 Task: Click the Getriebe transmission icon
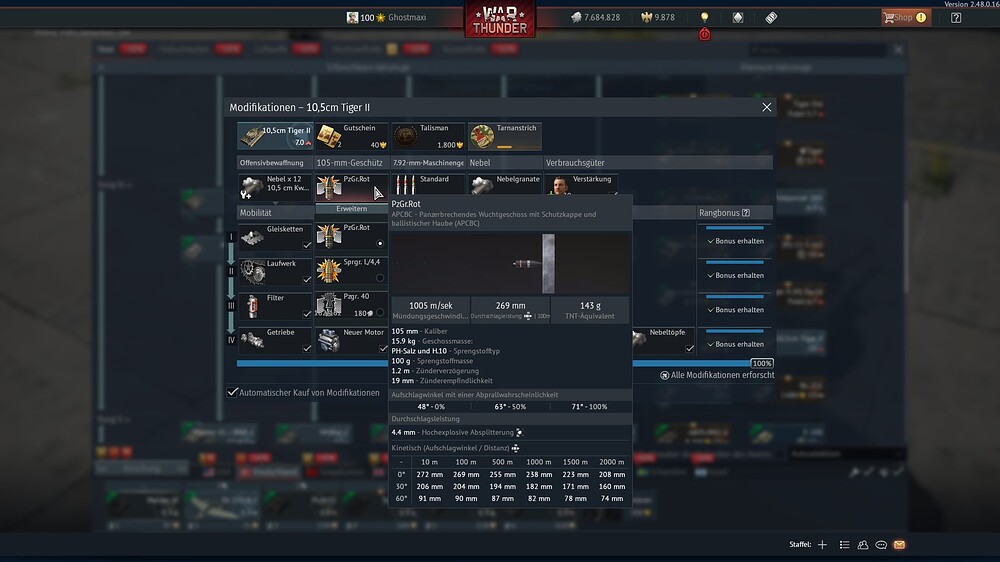[253, 341]
